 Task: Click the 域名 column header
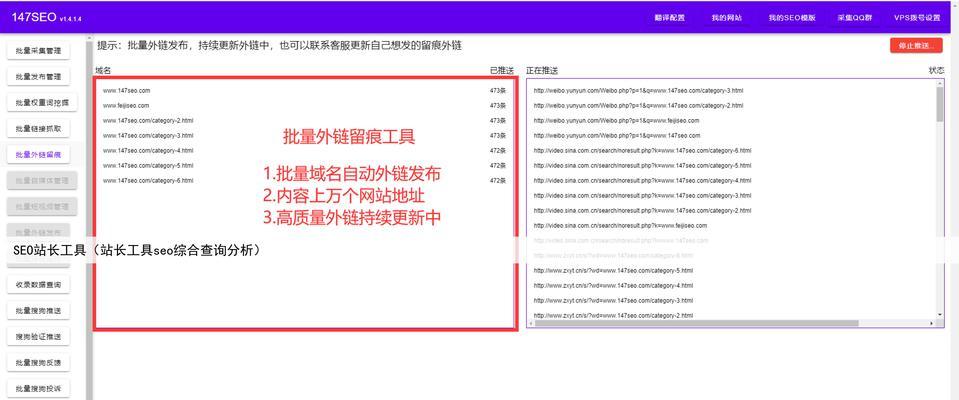(x=103, y=71)
